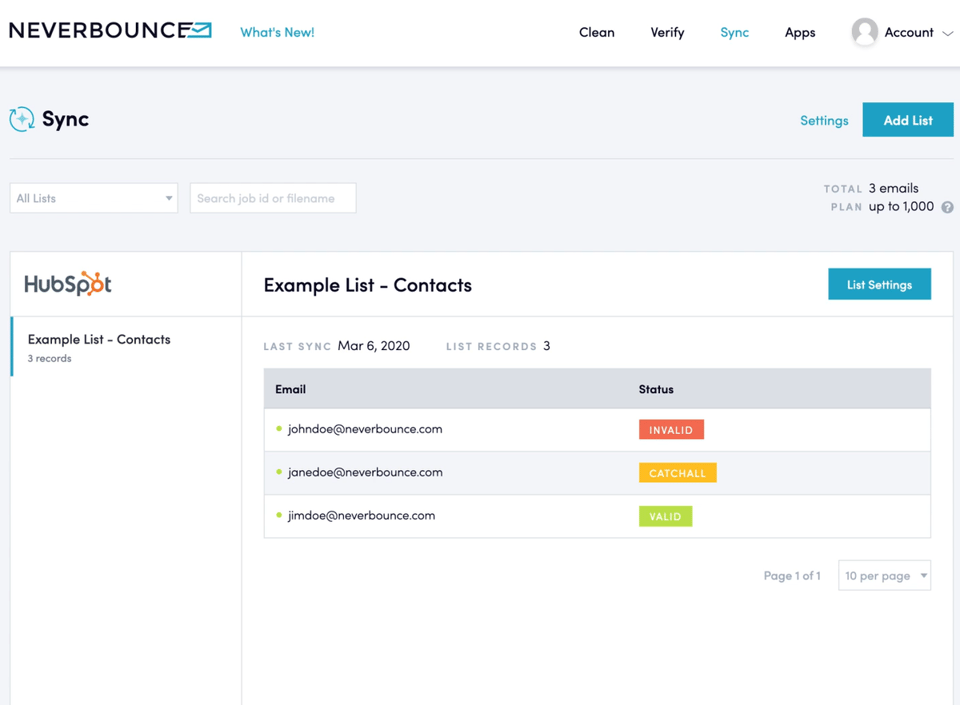Click the NeverBounce logo

[110, 31]
